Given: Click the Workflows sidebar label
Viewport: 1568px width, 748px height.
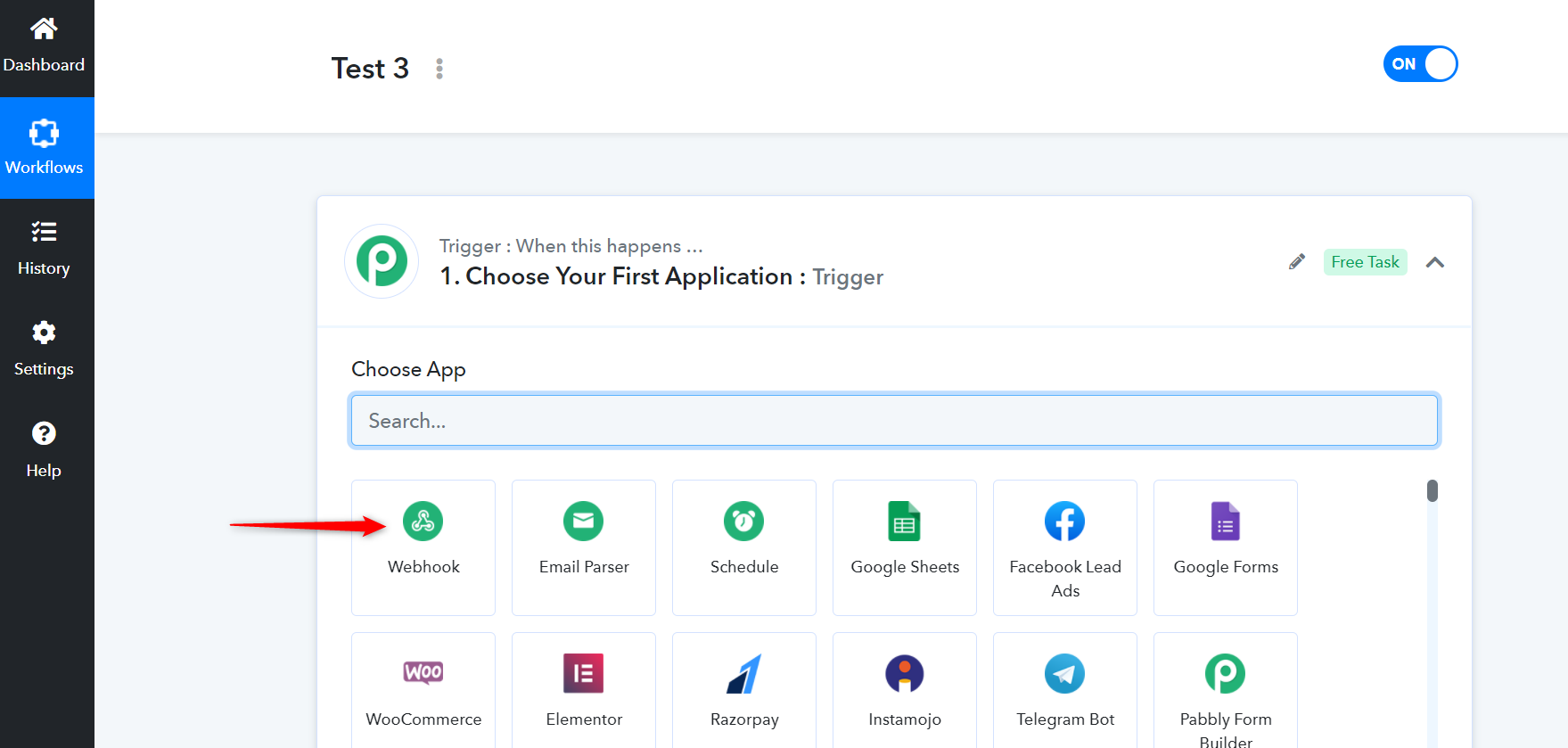Looking at the screenshot, I should coord(44,168).
